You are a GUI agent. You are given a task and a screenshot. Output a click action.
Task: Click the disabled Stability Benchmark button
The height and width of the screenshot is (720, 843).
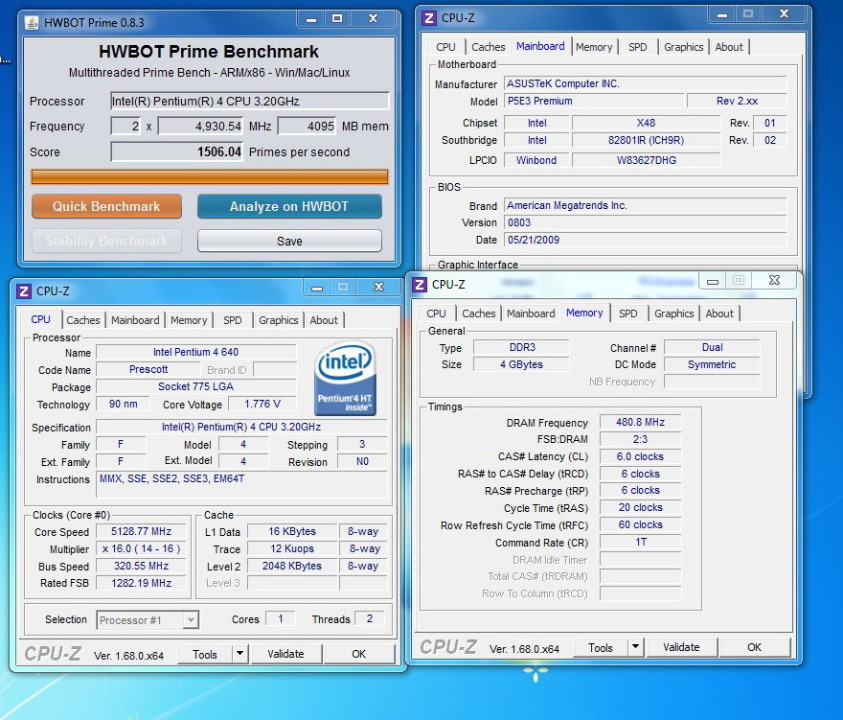[106, 241]
